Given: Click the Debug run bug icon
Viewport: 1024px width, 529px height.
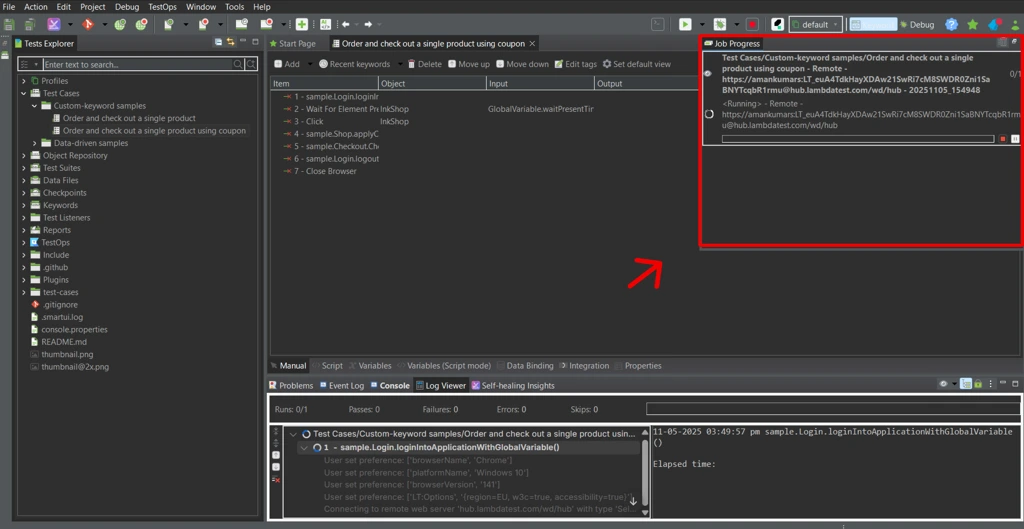Looking at the screenshot, I should [x=719, y=24].
